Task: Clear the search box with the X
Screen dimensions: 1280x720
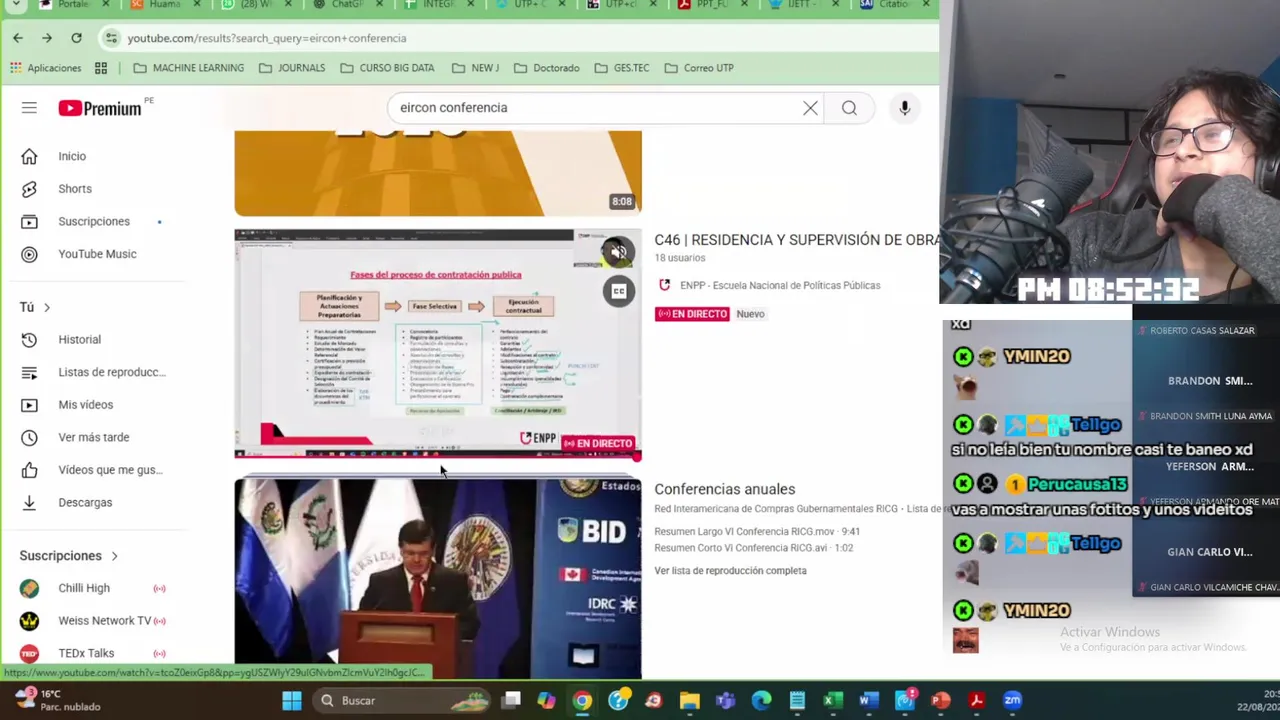Action: pyautogui.click(x=810, y=108)
